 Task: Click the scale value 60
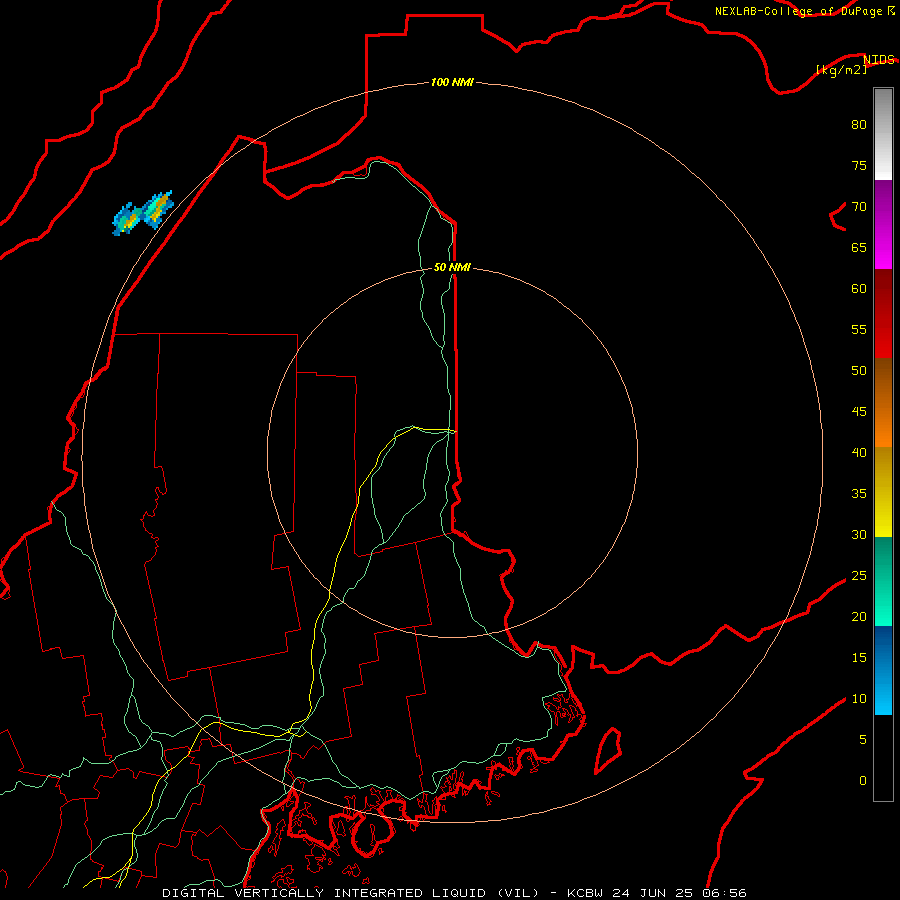point(859,289)
